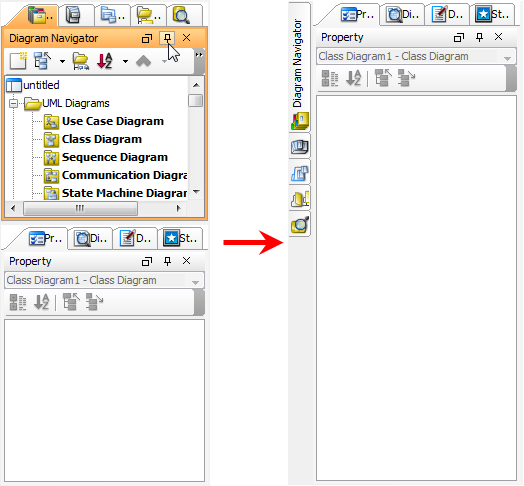
Task: Open the dropdown arrow beside sort icon
Action: pos(125,62)
